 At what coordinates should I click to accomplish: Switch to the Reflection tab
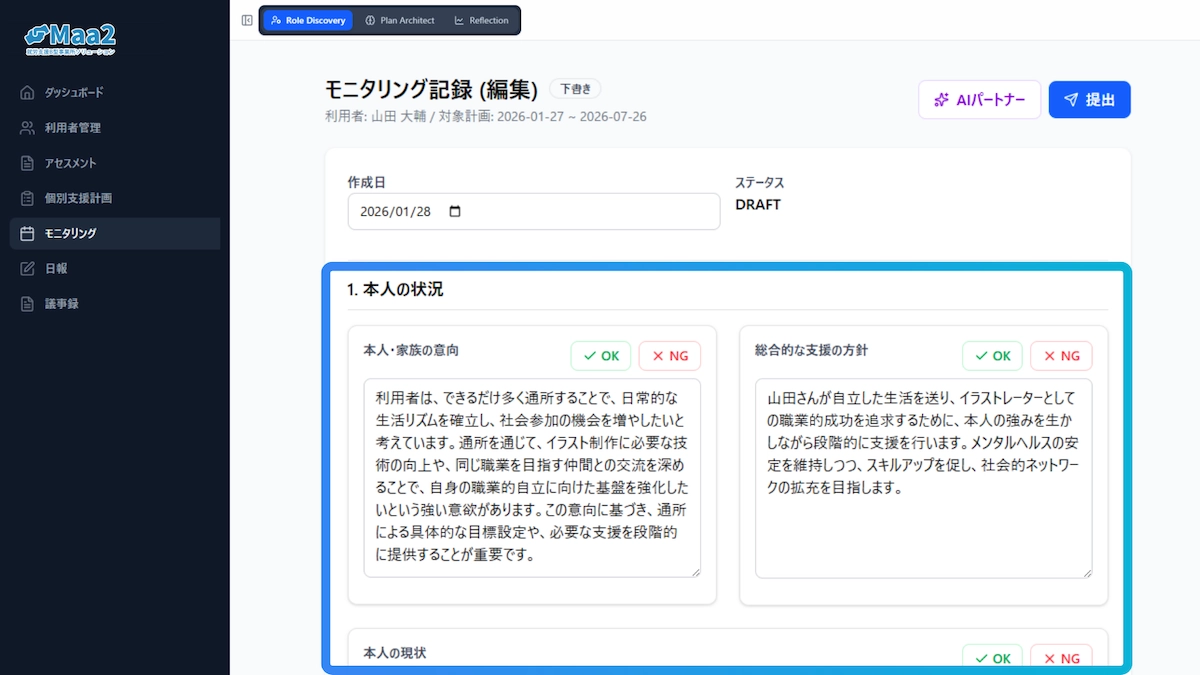[x=481, y=20]
